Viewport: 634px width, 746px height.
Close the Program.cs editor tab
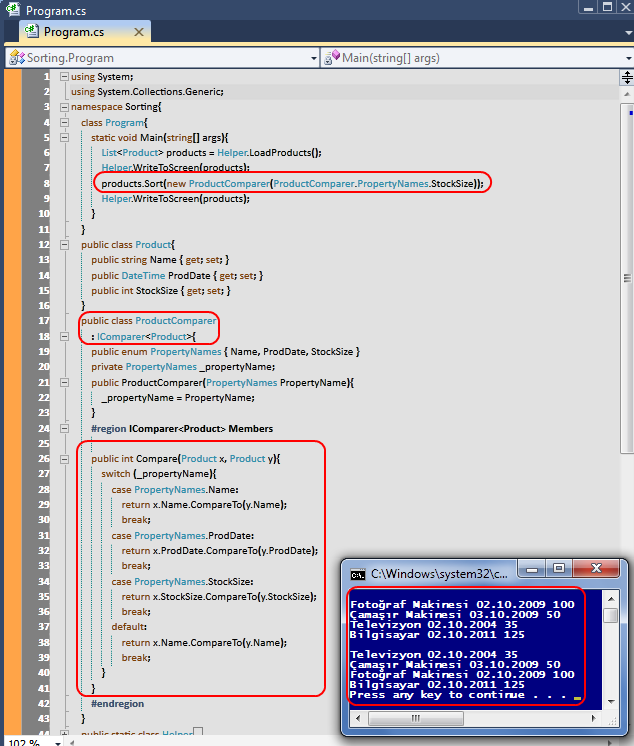pyautogui.click(x=138, y=32)
